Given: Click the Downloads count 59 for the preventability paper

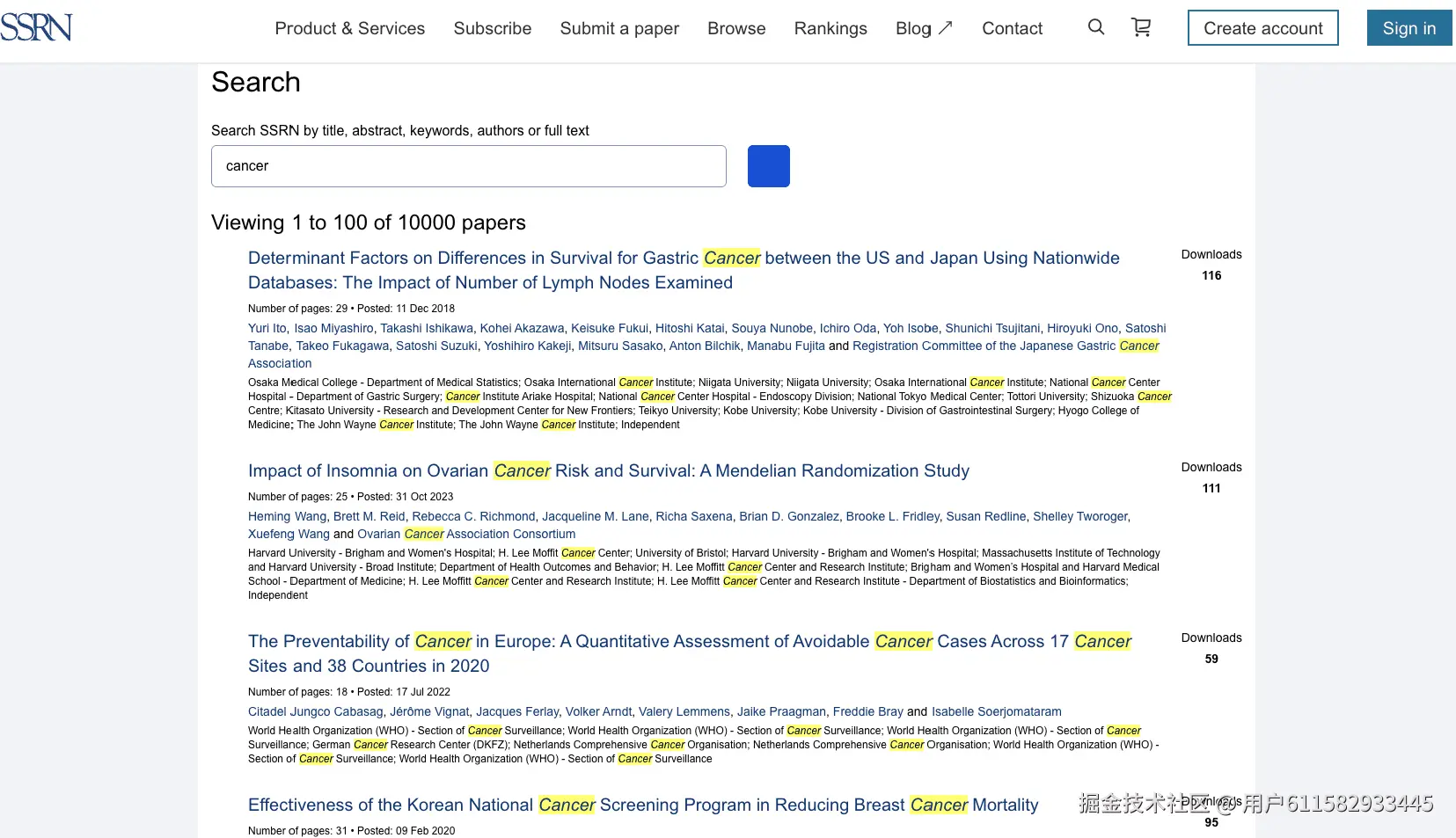Looking at the screenshot, I should point(1211,659).
